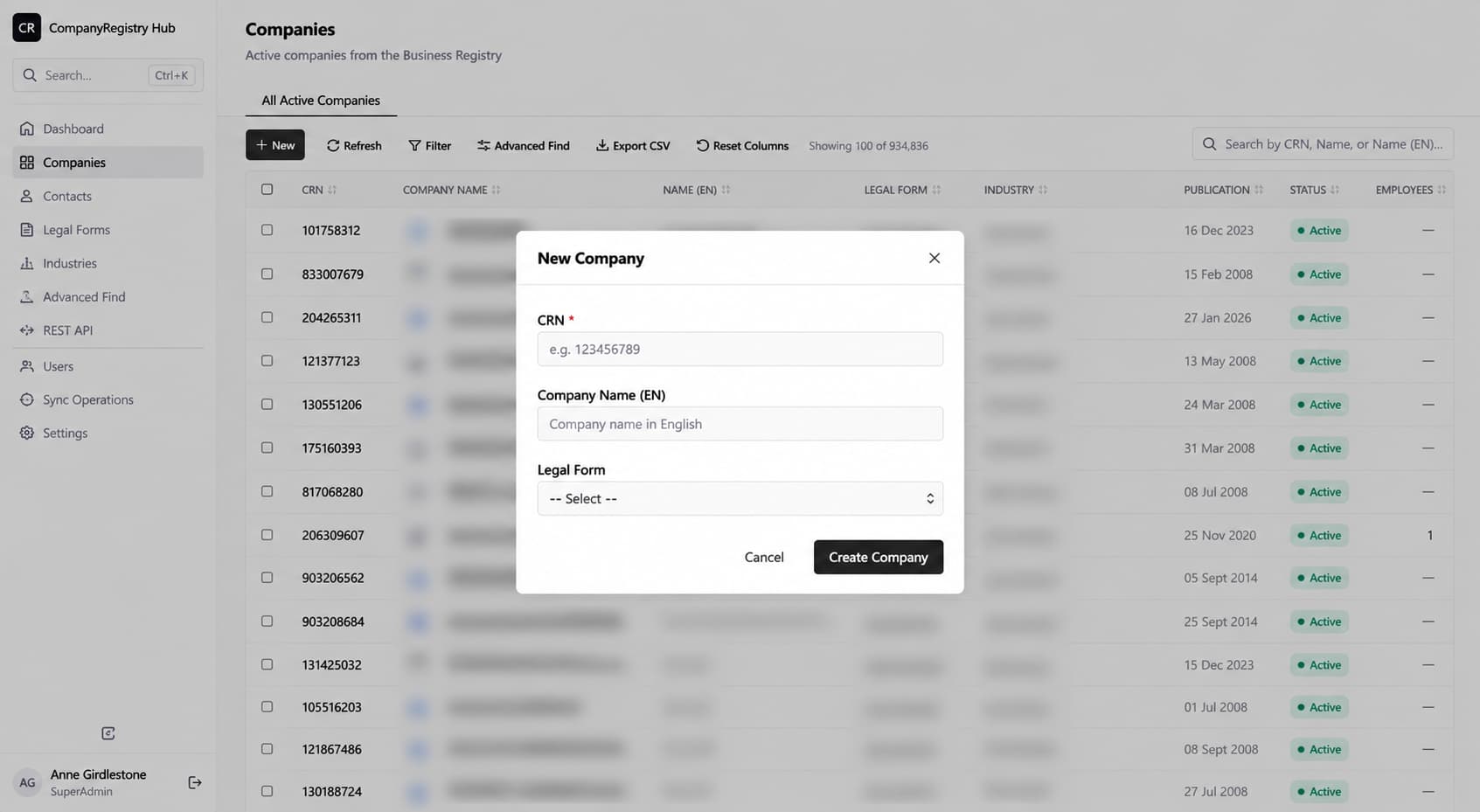Collapse the sidebar with the bottom icon
1480x812 pixels.
click(108, 733)
